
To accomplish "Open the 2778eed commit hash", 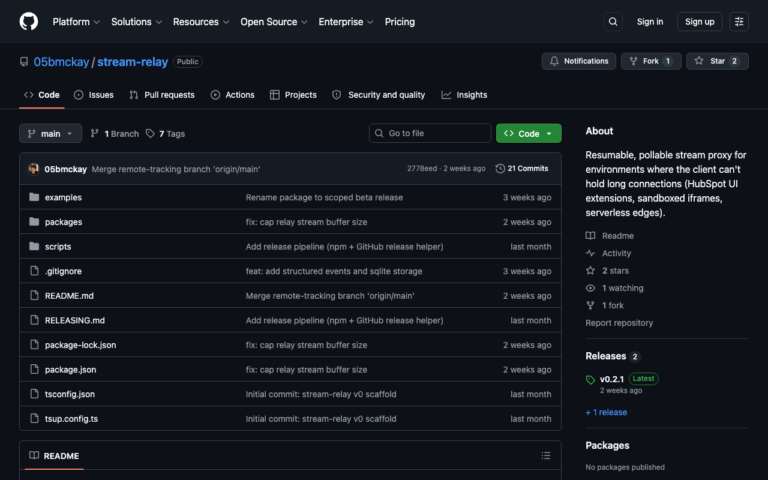I will pos(422,168).
